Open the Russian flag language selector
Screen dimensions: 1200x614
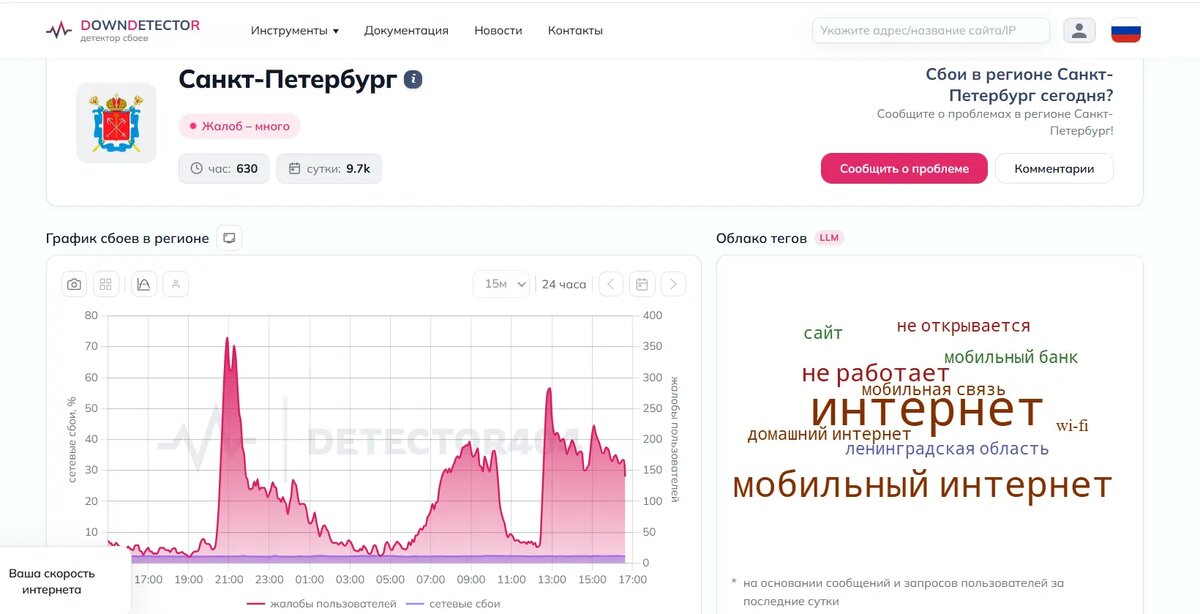1126,31
